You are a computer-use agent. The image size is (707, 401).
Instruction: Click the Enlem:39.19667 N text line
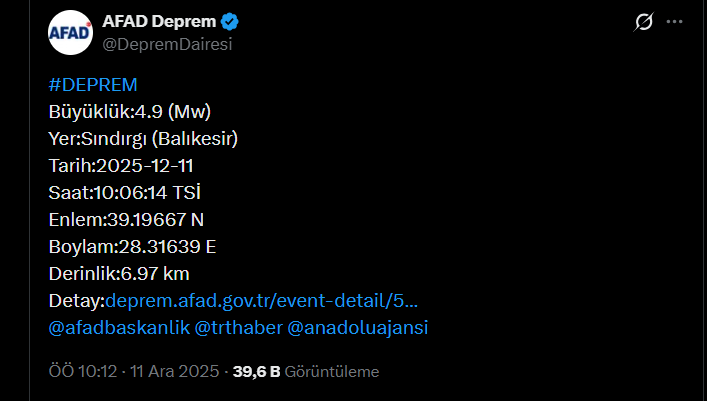[126, 219]
